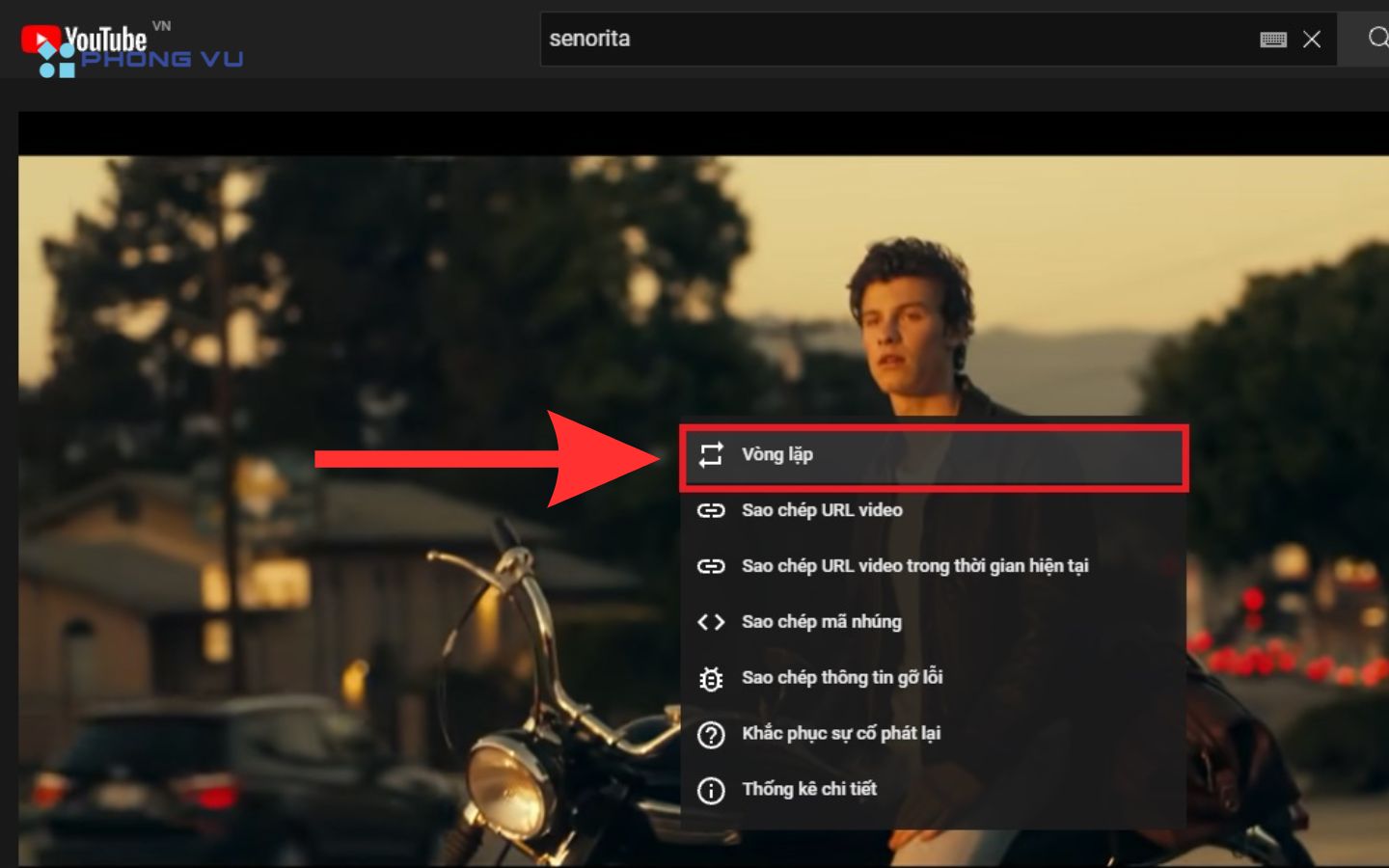Click the bug debug icon
This screenshot has width=1389, height=868.
click(711, 679)
